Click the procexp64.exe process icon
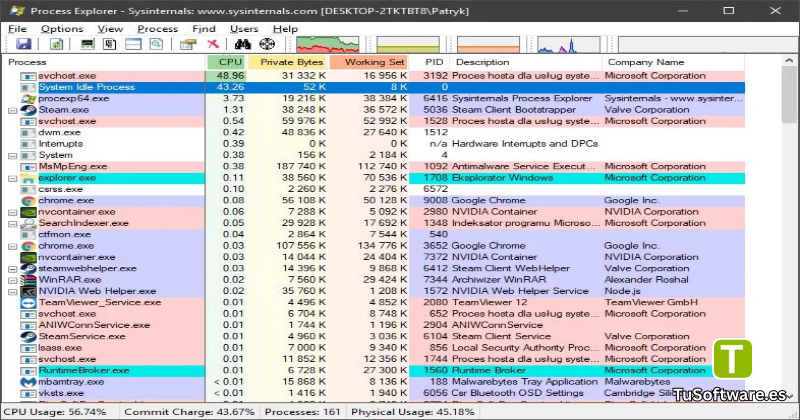Image resolution: width=800 pixels, height=420 pixels. click(28, 98)
